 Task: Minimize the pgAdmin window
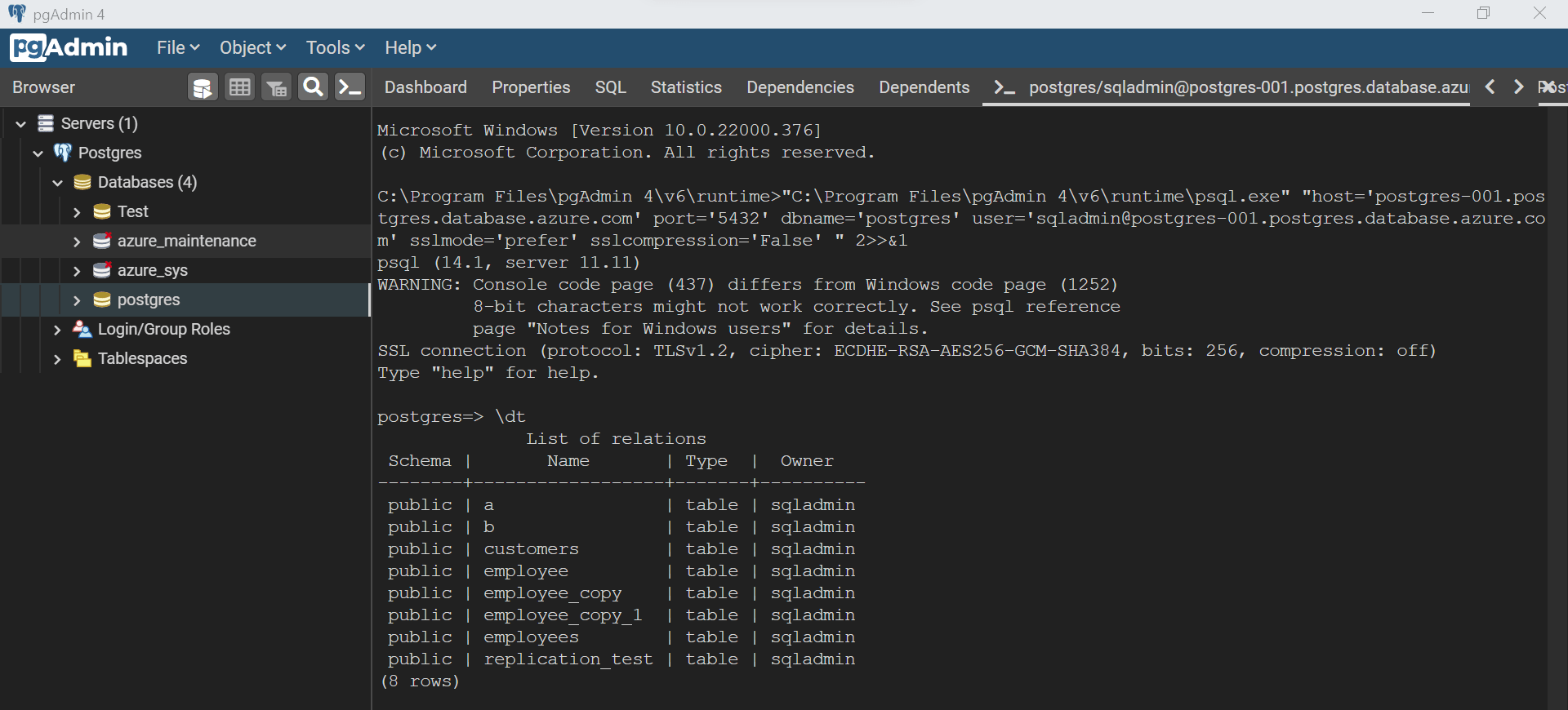pos(1428,13)
